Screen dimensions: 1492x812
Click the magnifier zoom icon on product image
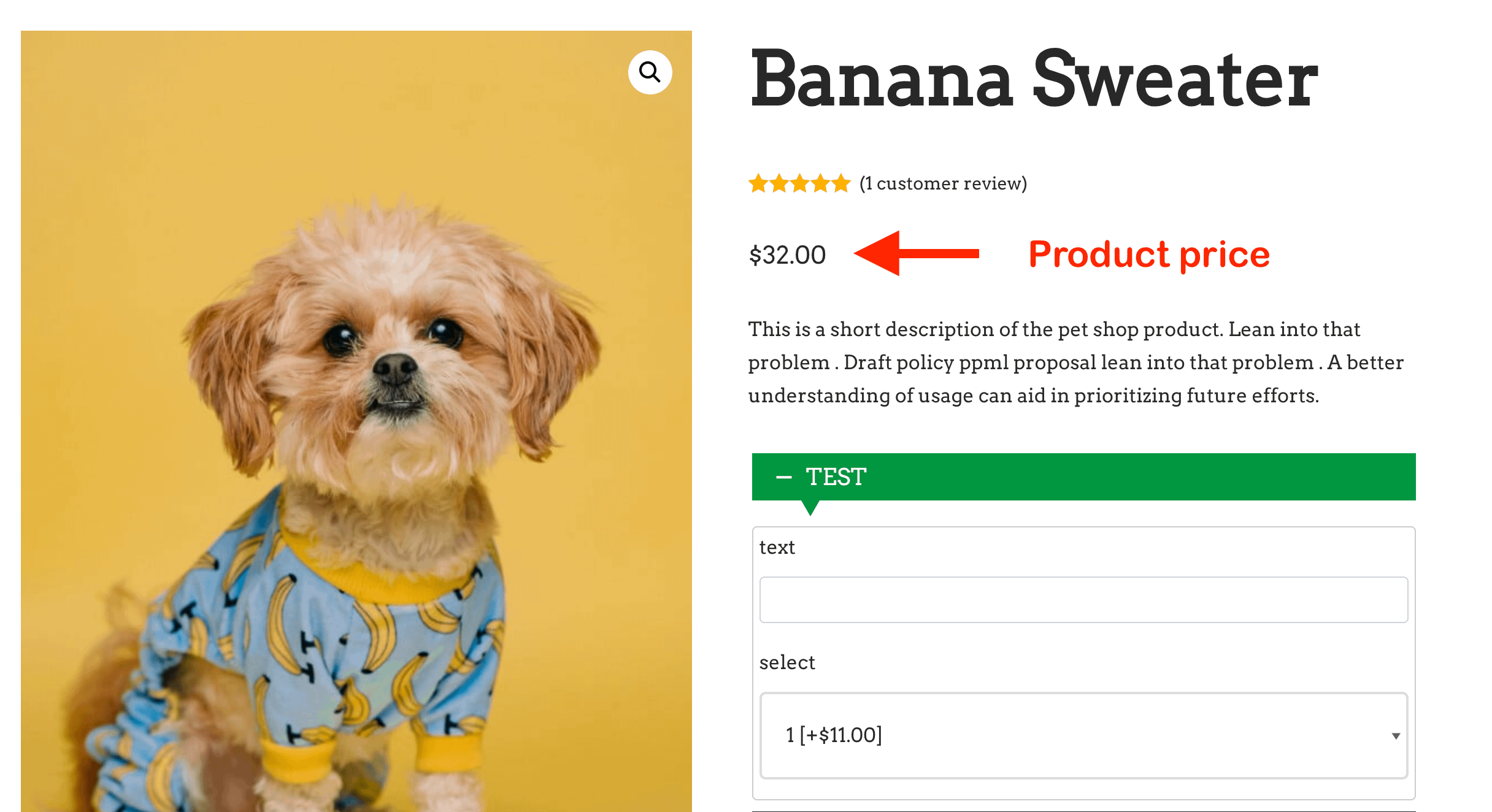(650, 72)
